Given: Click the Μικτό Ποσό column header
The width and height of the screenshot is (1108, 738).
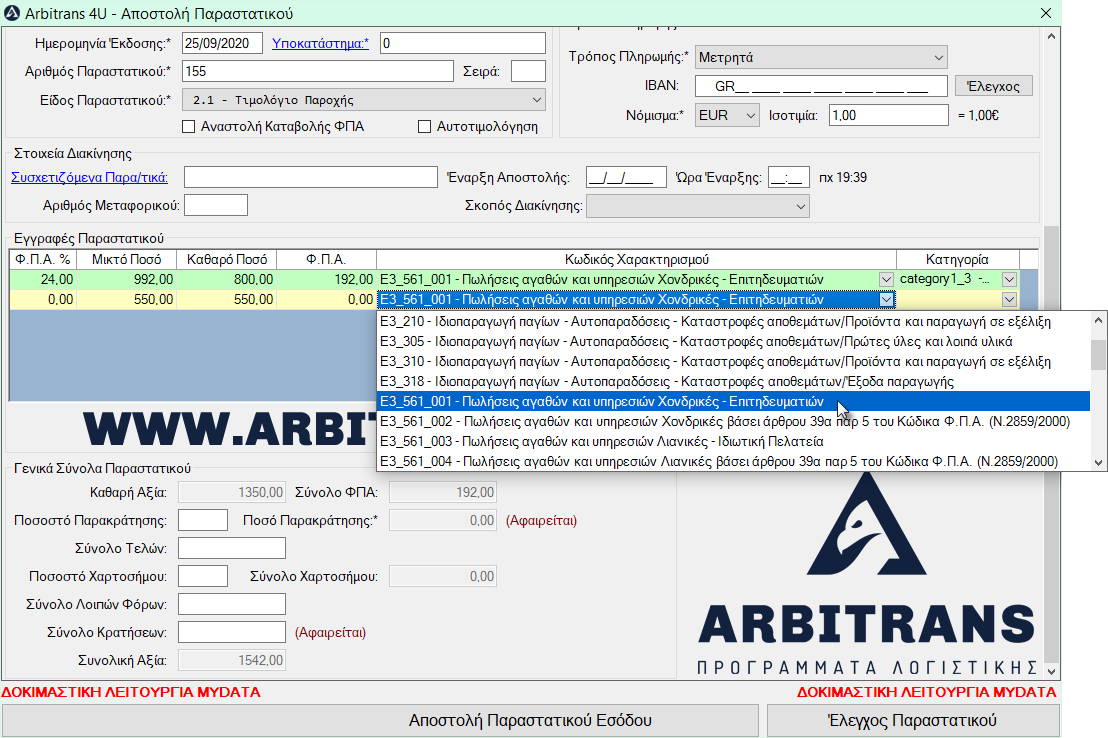Looking at the screenshot, I should coord(126,259).
